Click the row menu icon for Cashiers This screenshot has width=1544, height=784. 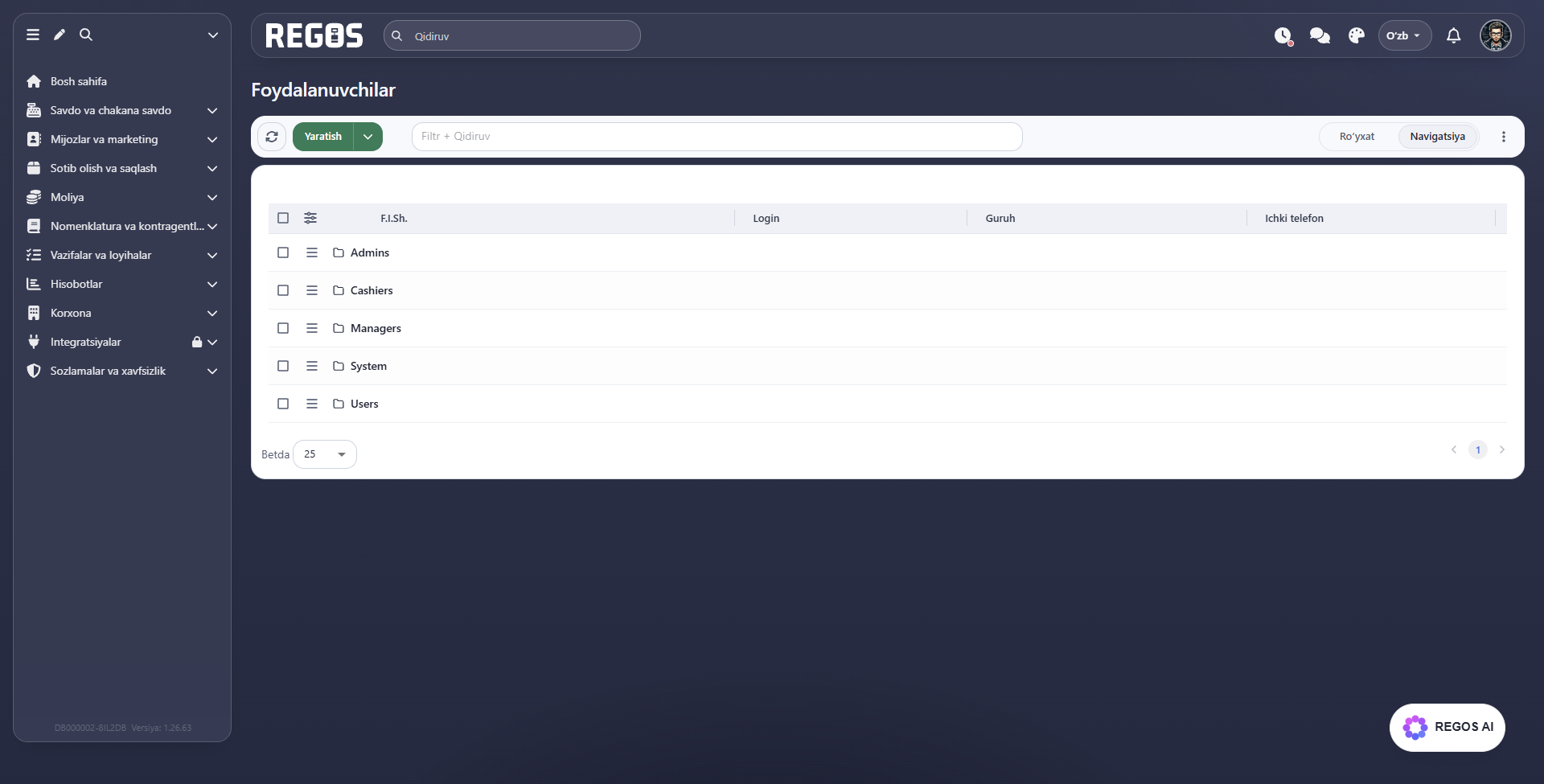[x=312, y=290]
